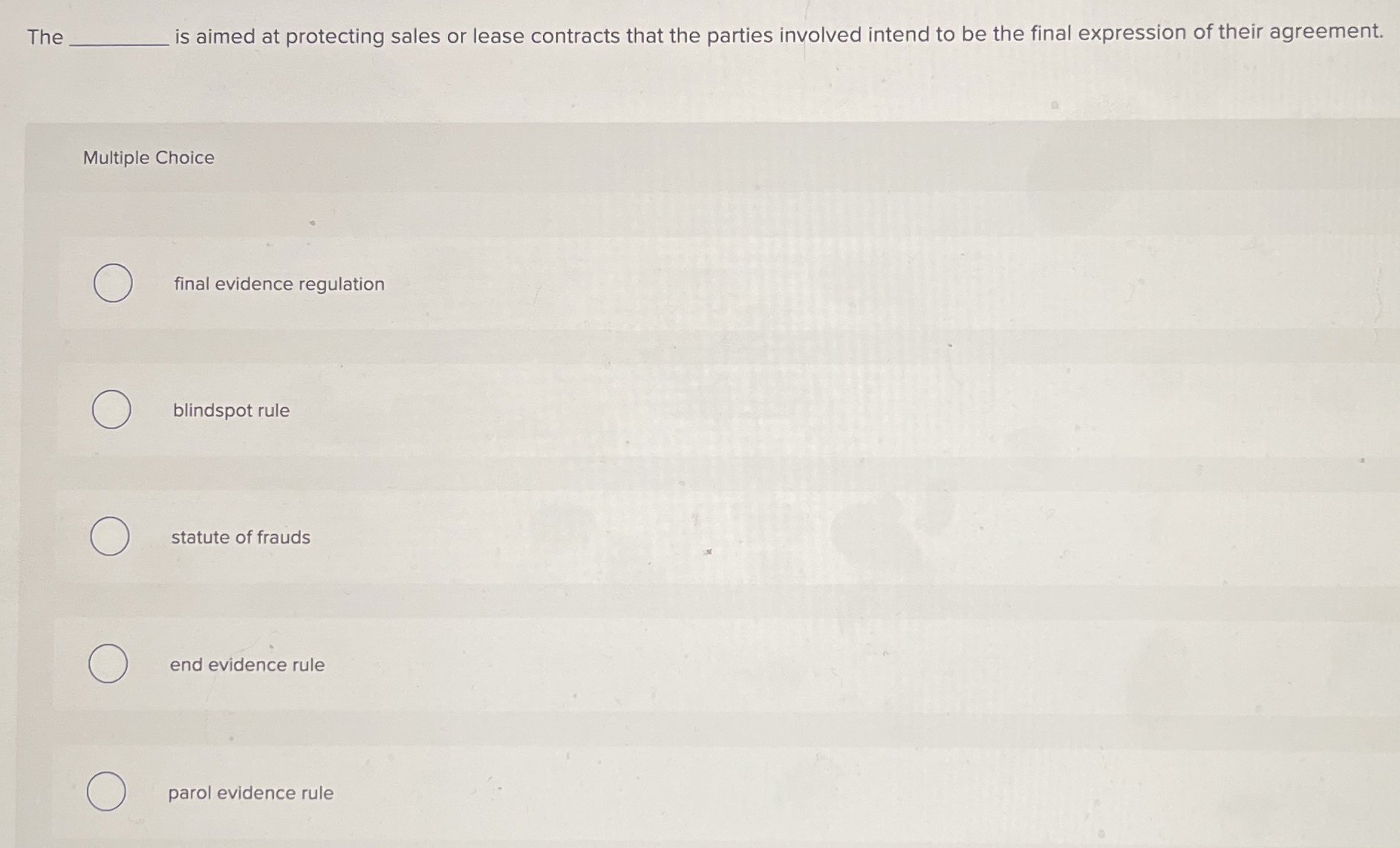Image resolution: width=1400 pixels, height=848 pixels.
Task: Click the 'blindspot rule' option label
Action: 230,410
